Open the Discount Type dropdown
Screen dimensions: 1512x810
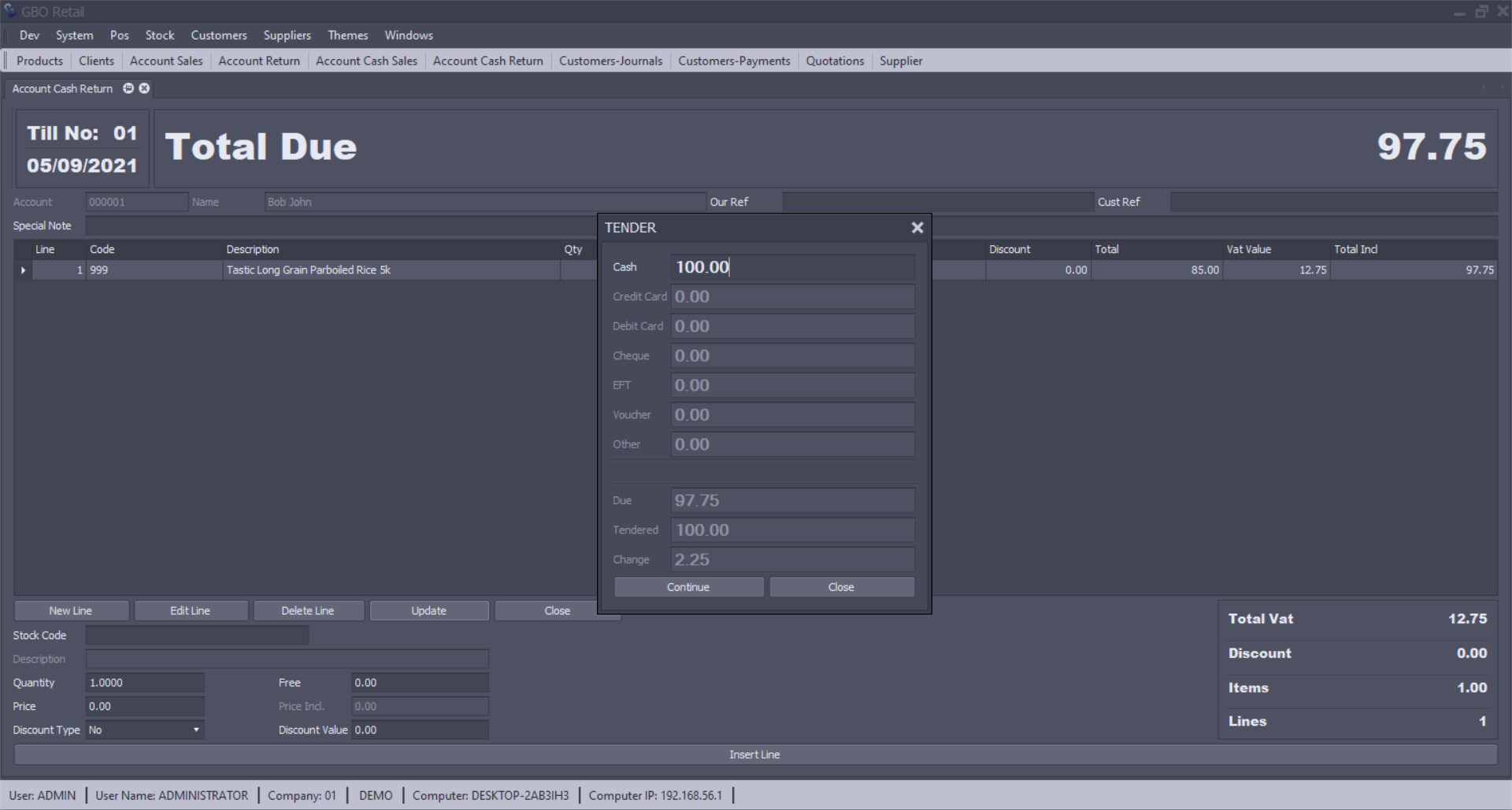(x=195, y=730)
